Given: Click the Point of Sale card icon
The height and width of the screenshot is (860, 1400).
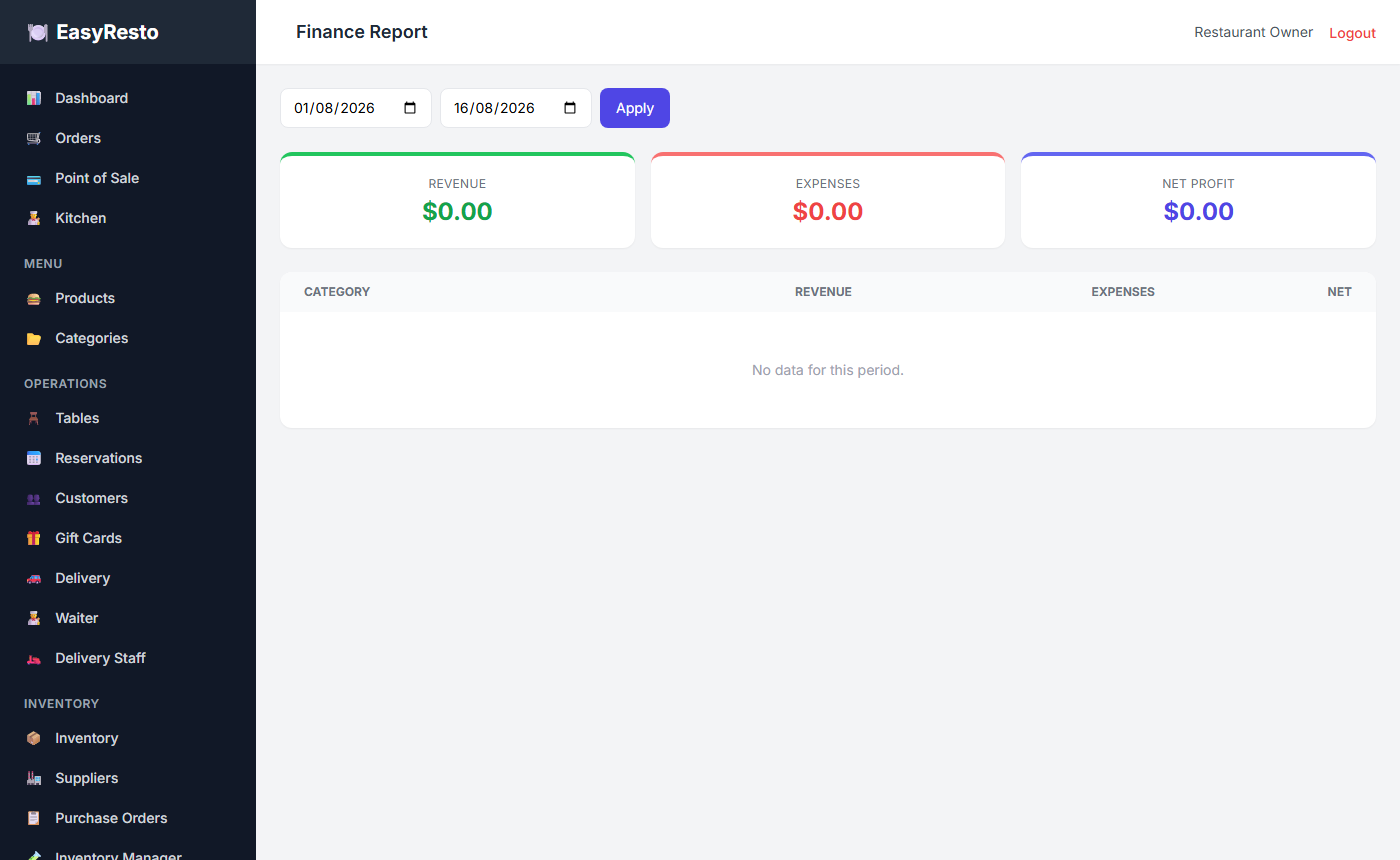Looking at the screenshot, I should [34, 178].
